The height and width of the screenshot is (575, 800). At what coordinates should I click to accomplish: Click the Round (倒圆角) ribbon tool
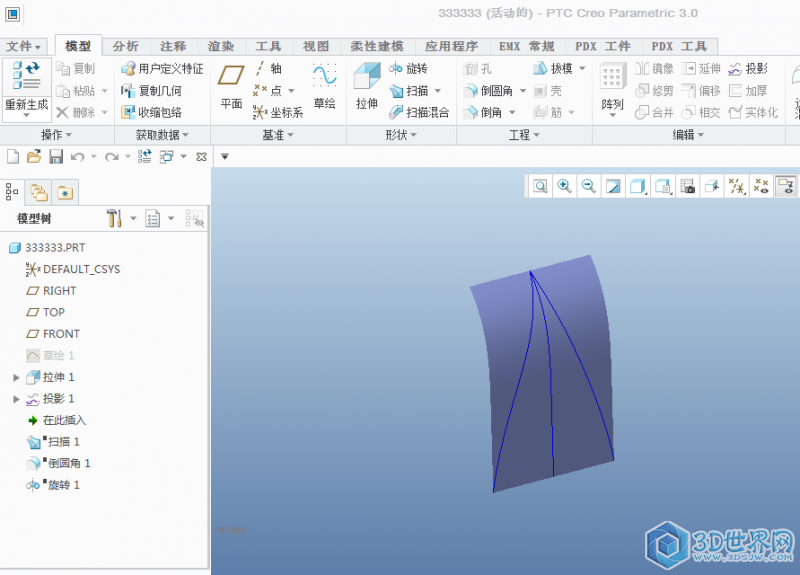tap(488, 91)
